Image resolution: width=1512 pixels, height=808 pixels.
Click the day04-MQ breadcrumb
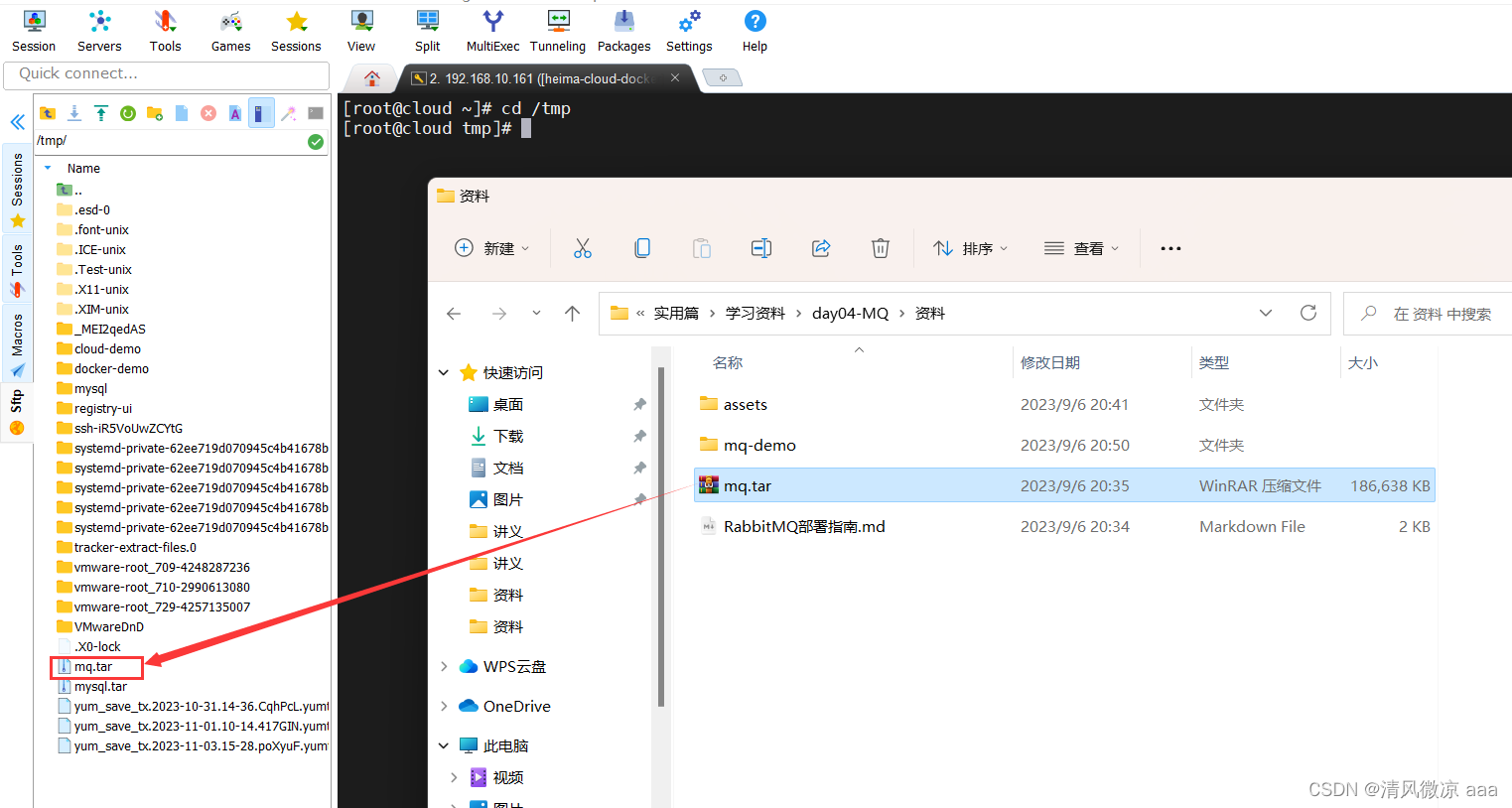pos(850,314)
